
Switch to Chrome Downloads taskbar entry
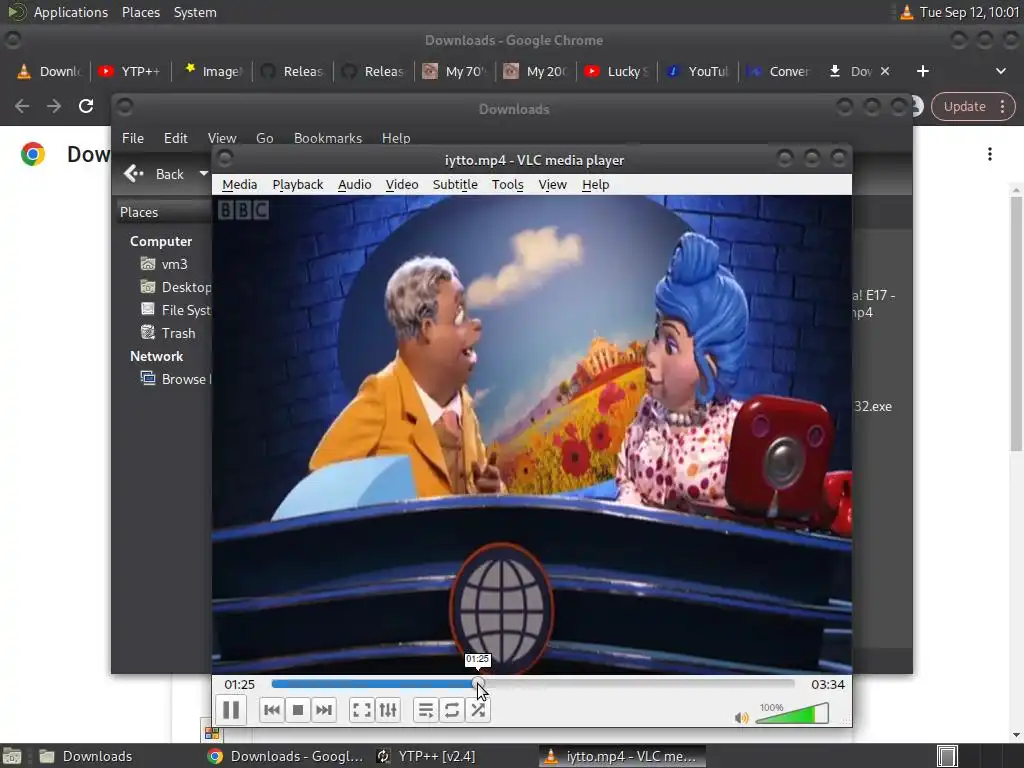[285, 756]
